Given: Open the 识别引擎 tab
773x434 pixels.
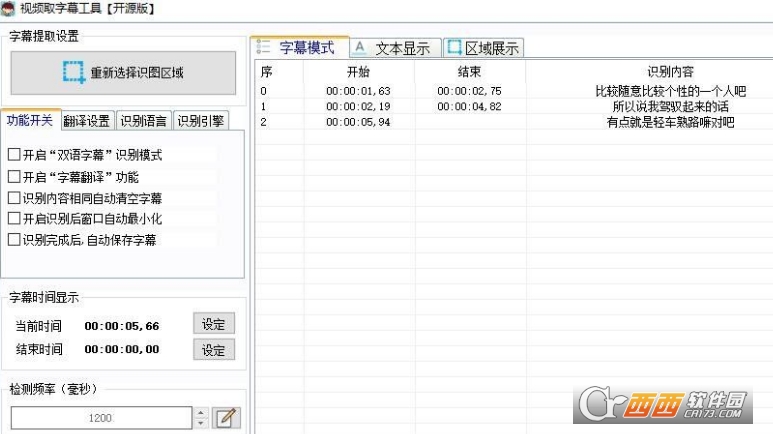Looking at the screenshot, I should pyautogui.click(x=201, y=120).
